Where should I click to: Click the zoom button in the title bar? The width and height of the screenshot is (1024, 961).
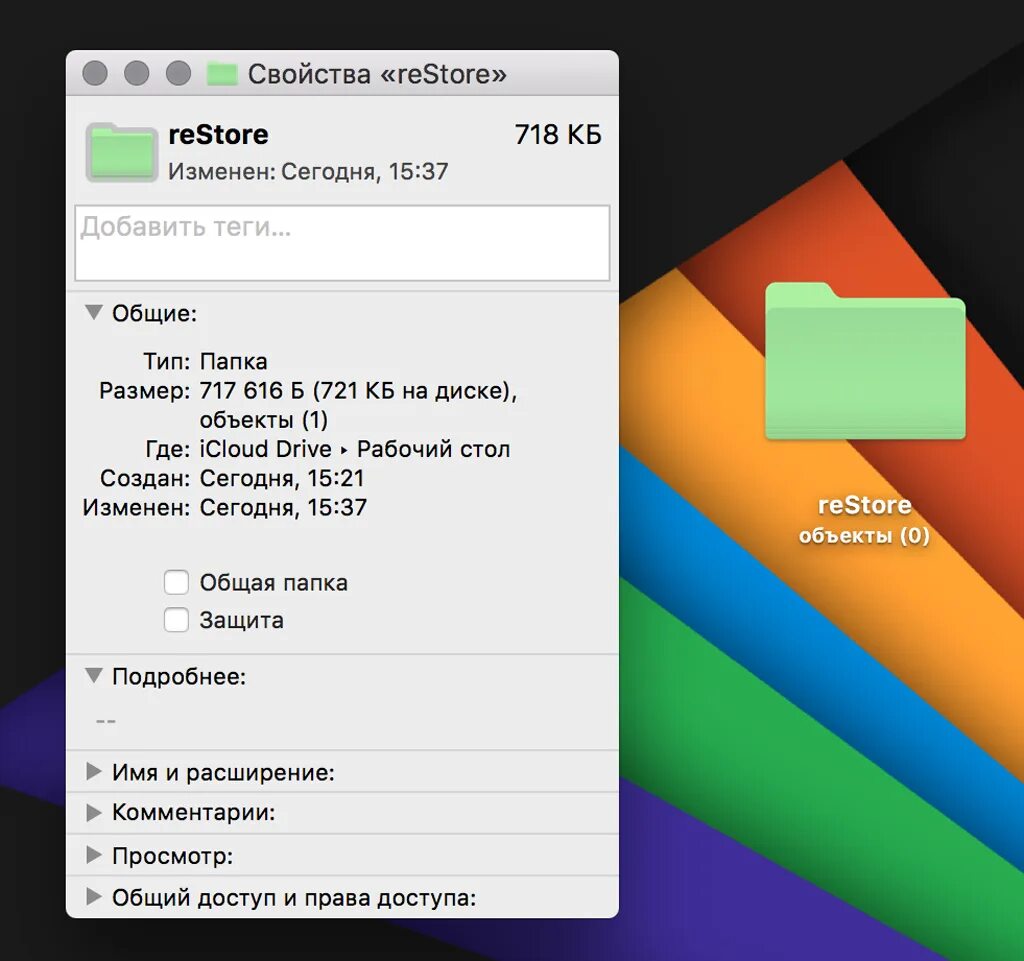click(178, 73)
